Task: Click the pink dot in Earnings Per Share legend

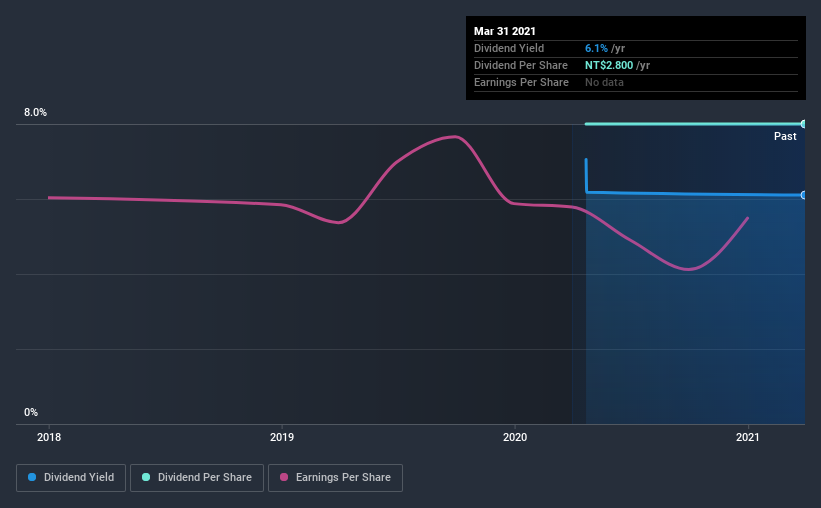Action: 284,478
